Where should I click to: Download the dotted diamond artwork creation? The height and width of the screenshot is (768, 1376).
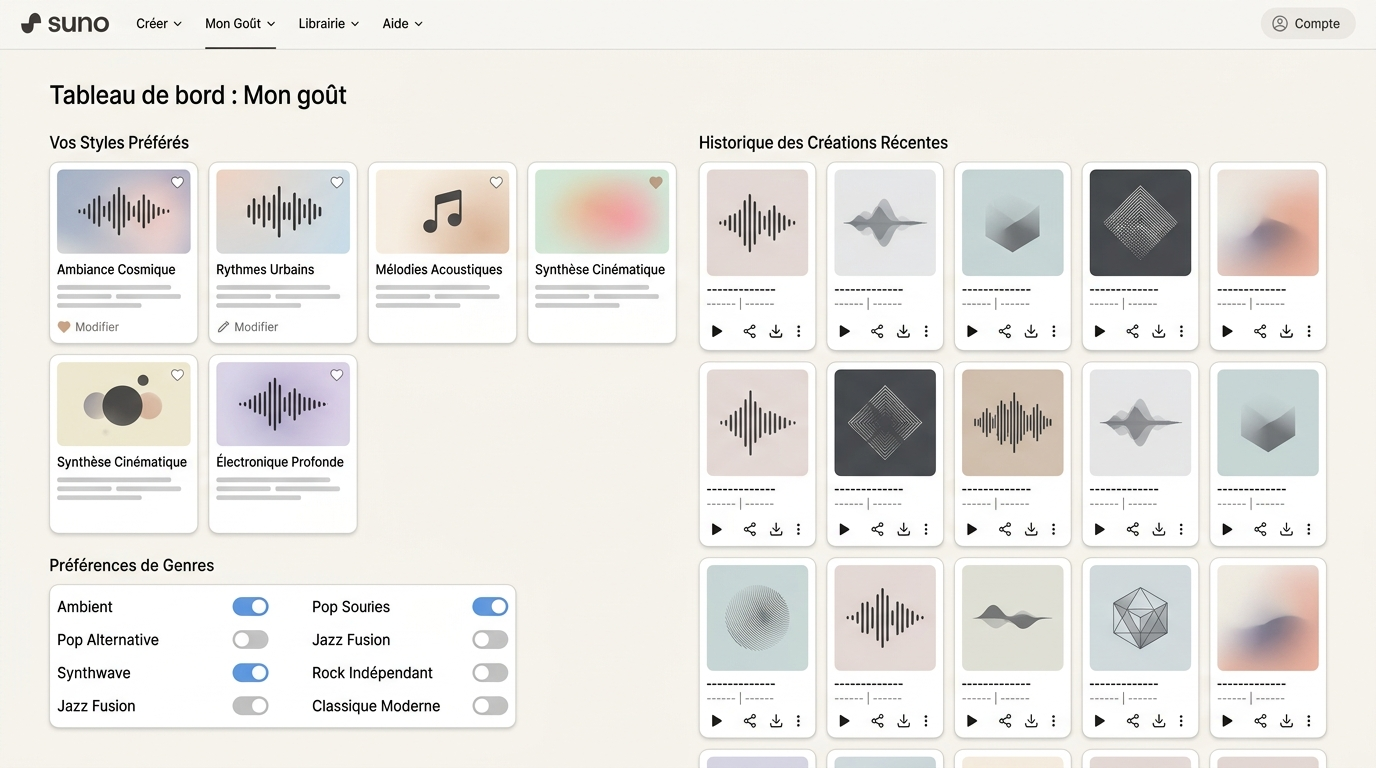[x=1159, y=331]
